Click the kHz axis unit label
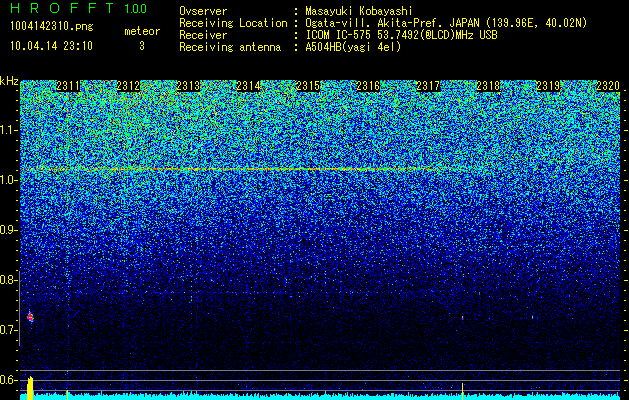 pyautogui.click(x=9, y=81)
